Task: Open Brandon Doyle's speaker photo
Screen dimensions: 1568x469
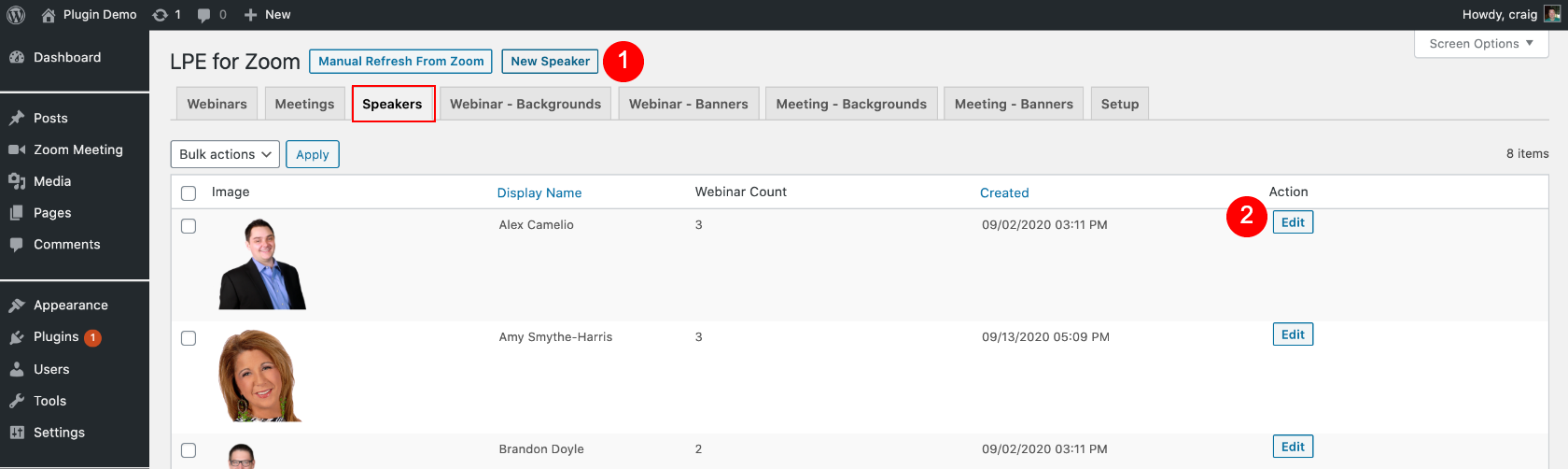Action: 242,456
